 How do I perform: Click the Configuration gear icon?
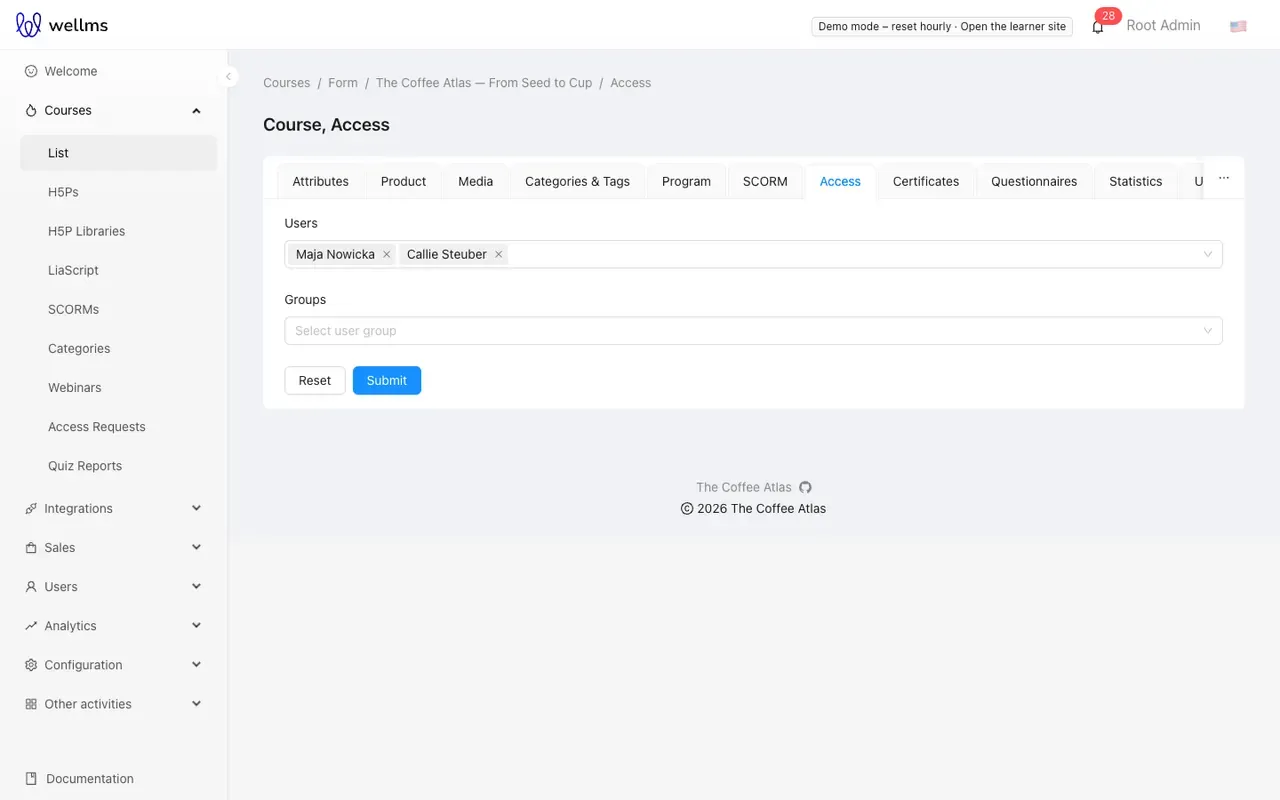tap(31, 664)
